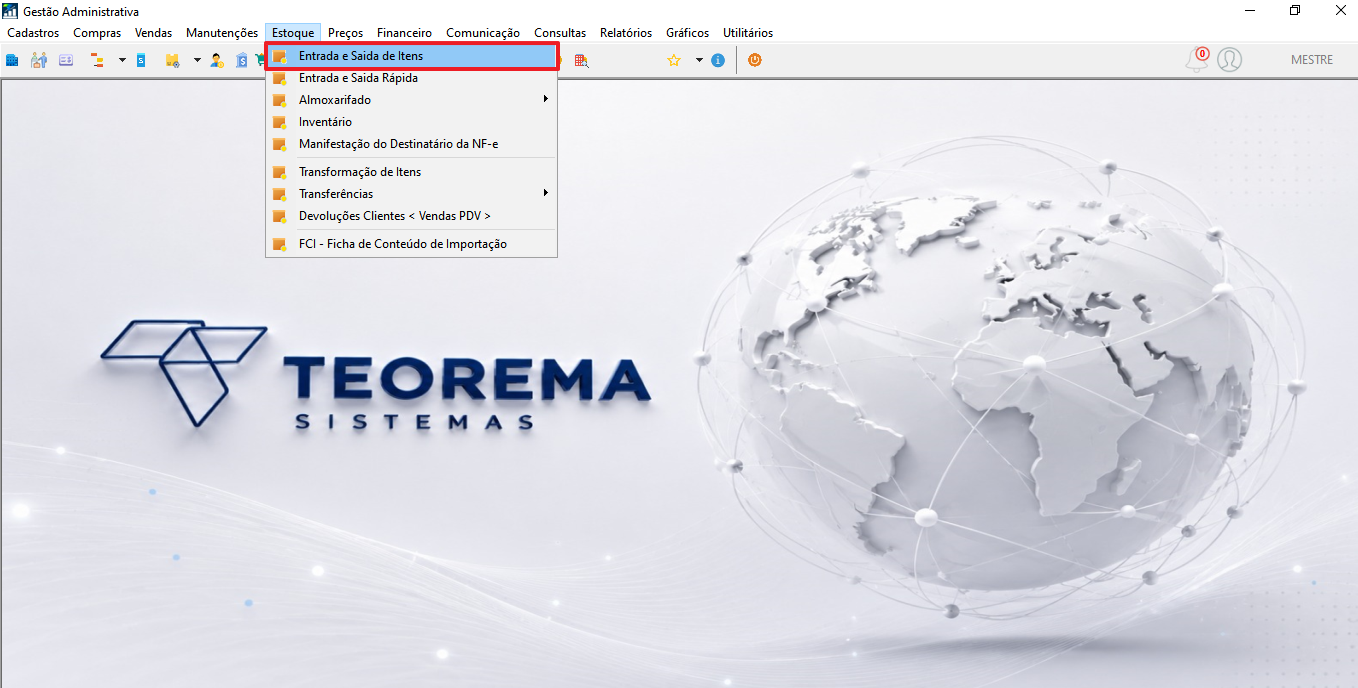The image size is (1358, 688).
Task: Click the Vendas menu
Action: (154, 33)
